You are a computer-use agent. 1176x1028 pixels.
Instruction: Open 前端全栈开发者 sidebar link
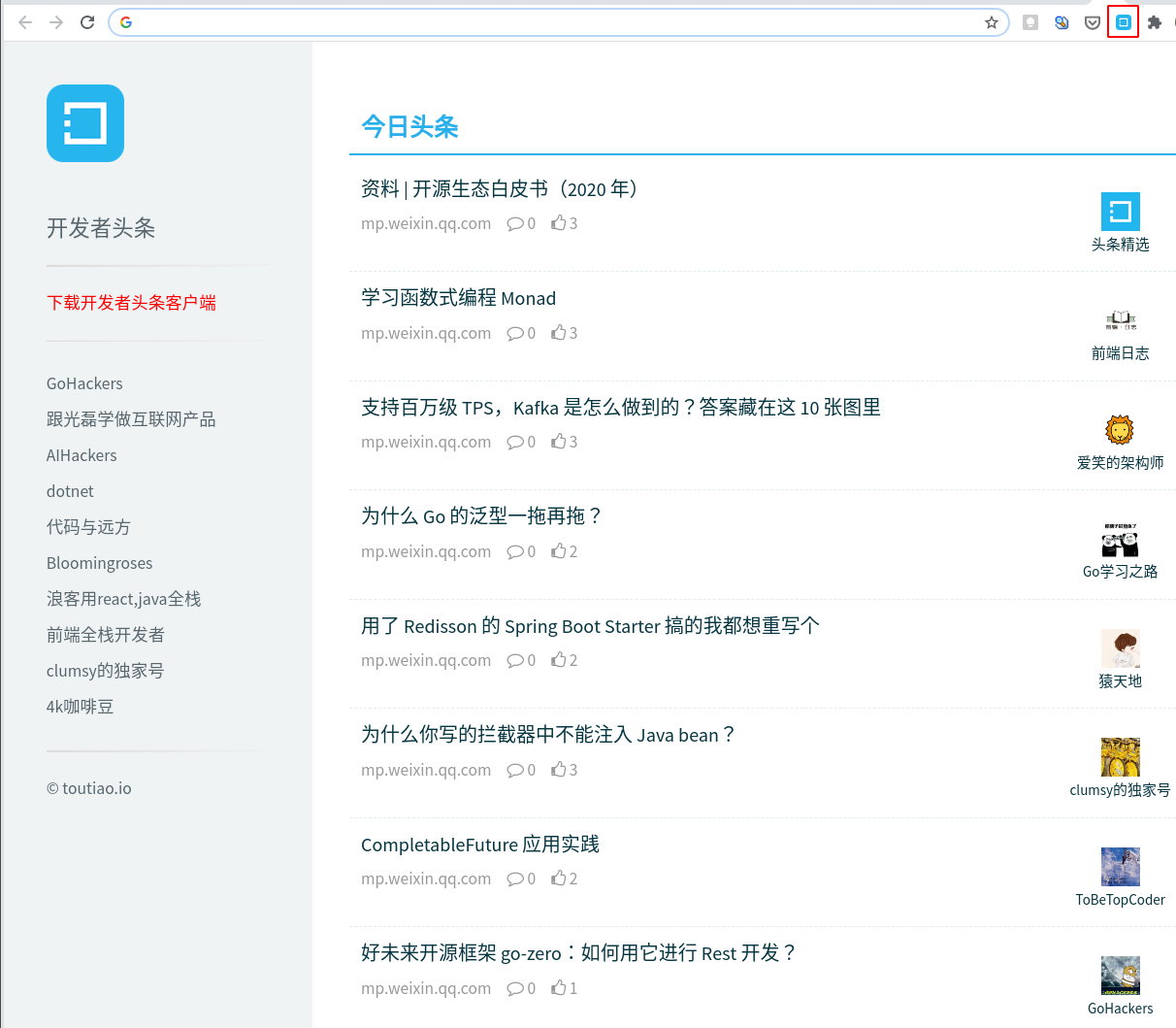pyautogui.click(x=106, y=635)
